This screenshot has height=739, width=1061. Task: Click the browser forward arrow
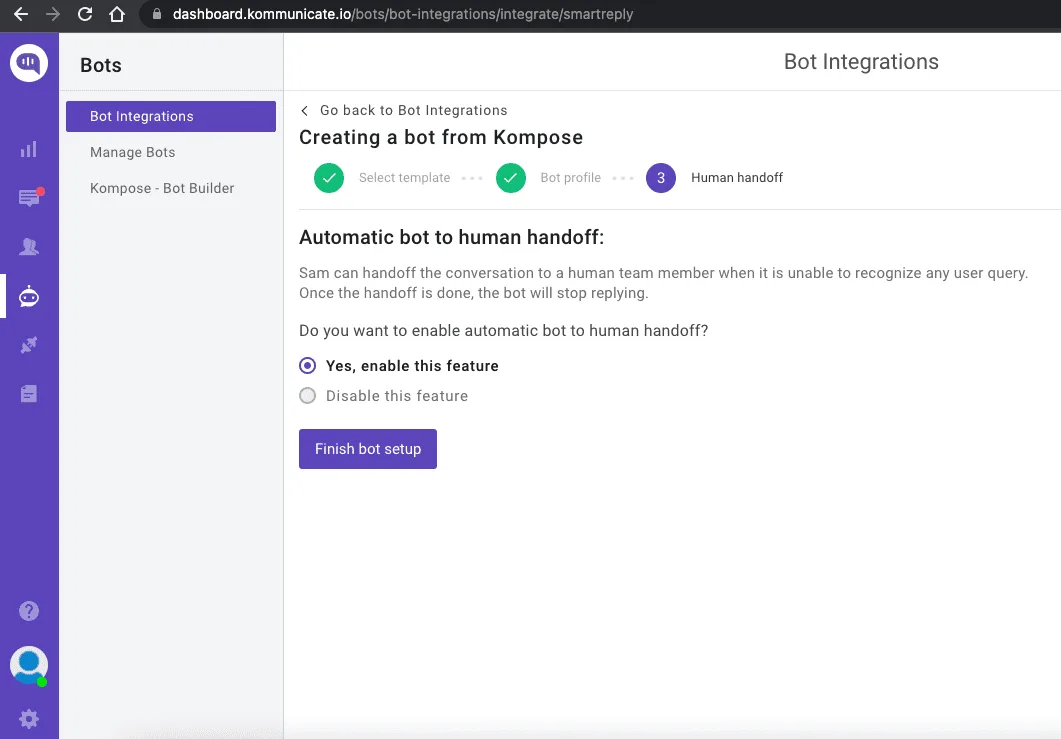click(53, 14)
